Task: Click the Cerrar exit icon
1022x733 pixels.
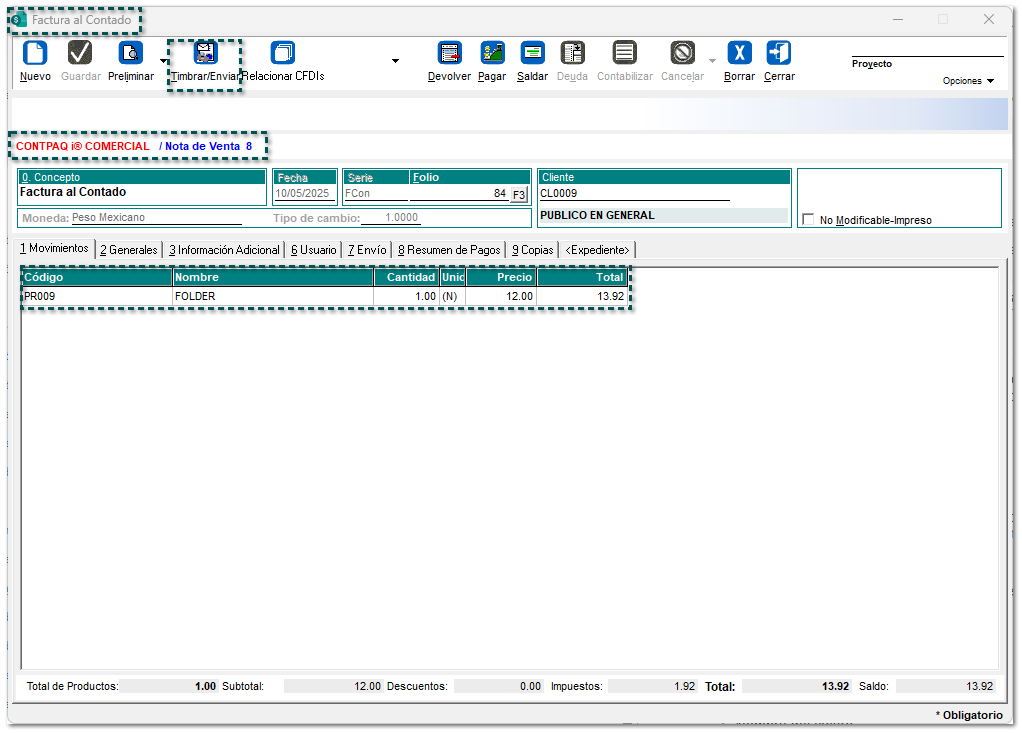Action: tap(779, 54)
